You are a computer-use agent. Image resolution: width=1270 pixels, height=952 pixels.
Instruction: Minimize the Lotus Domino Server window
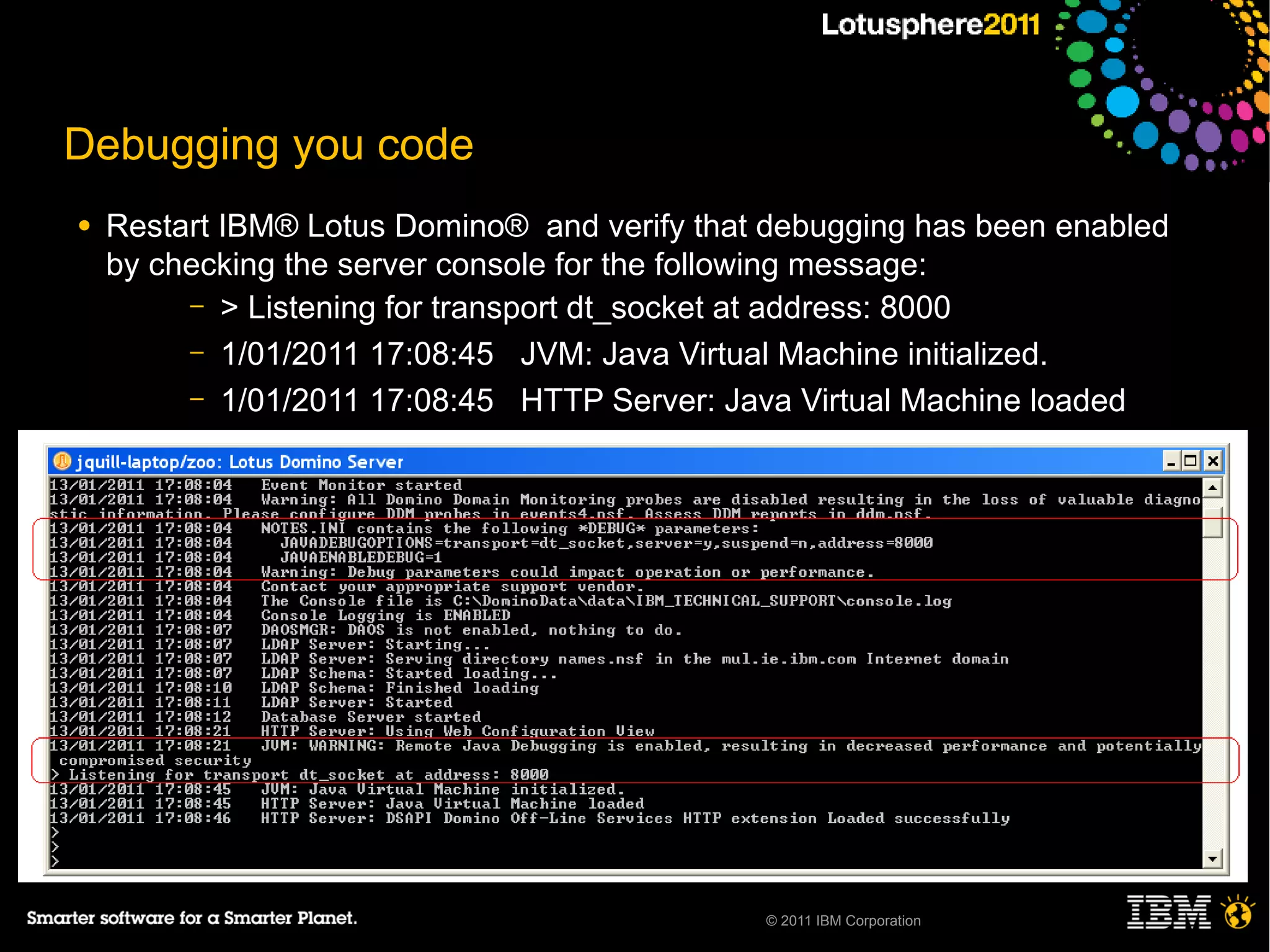pyautogui.click(x=1171, y=461)
